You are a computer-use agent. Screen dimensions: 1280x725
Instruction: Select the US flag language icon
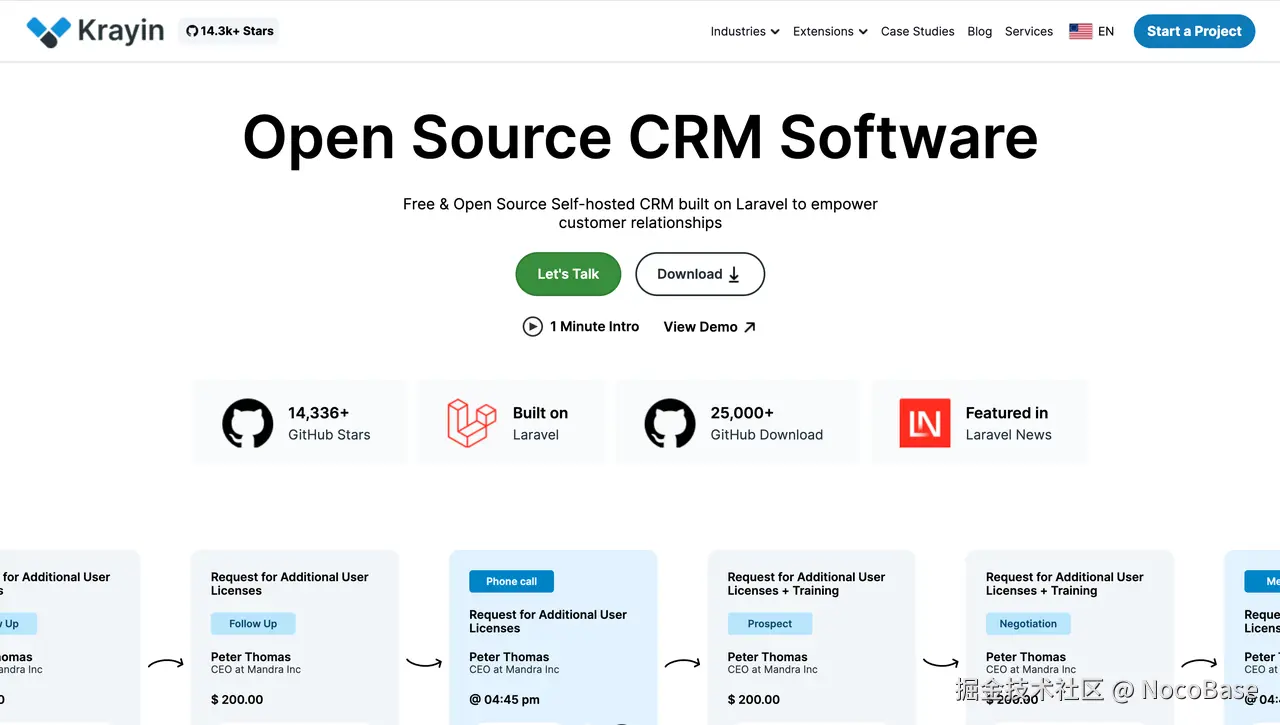coord(1080,31)
